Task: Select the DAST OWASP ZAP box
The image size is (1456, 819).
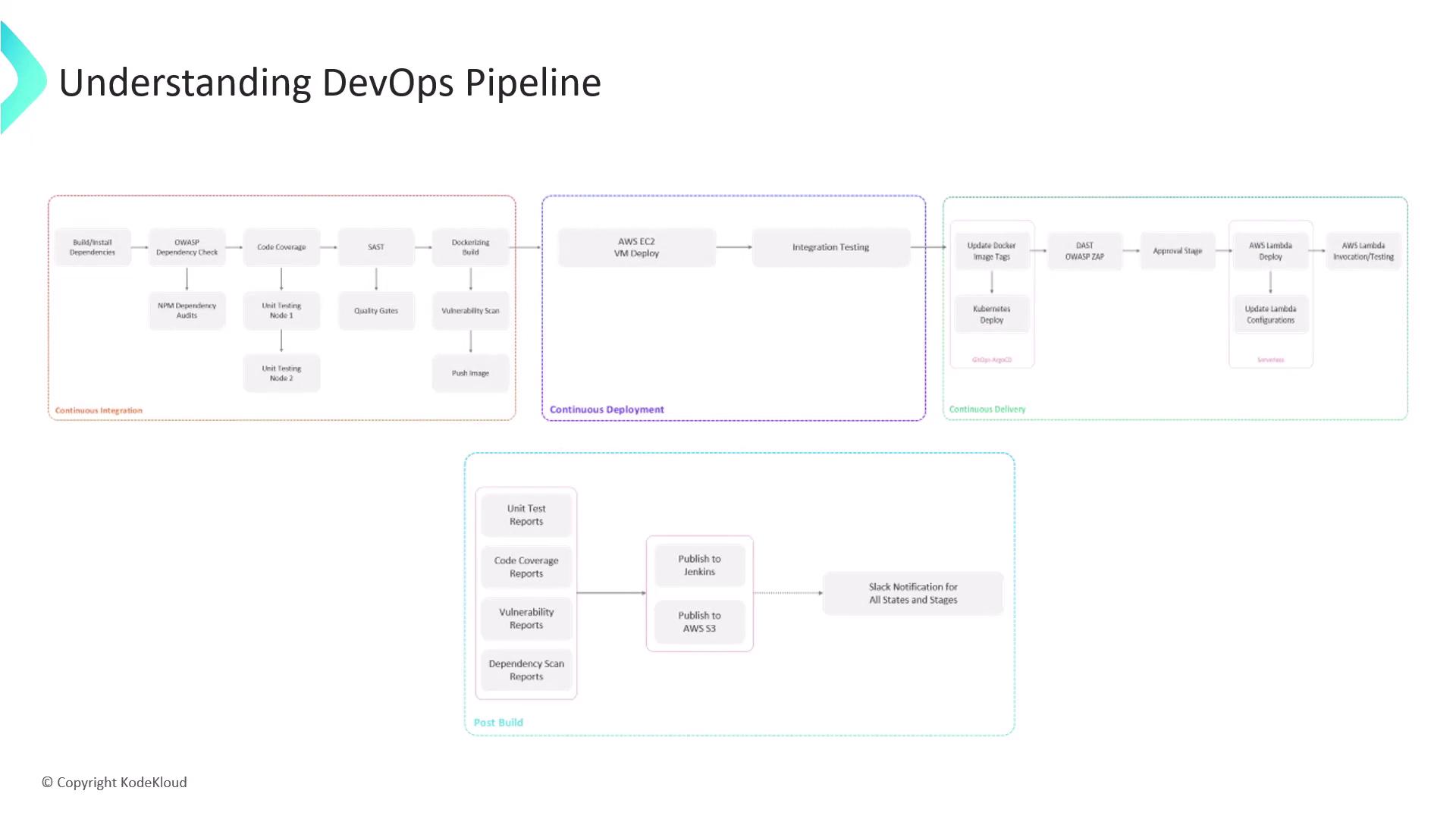Action: [1084, 251]
